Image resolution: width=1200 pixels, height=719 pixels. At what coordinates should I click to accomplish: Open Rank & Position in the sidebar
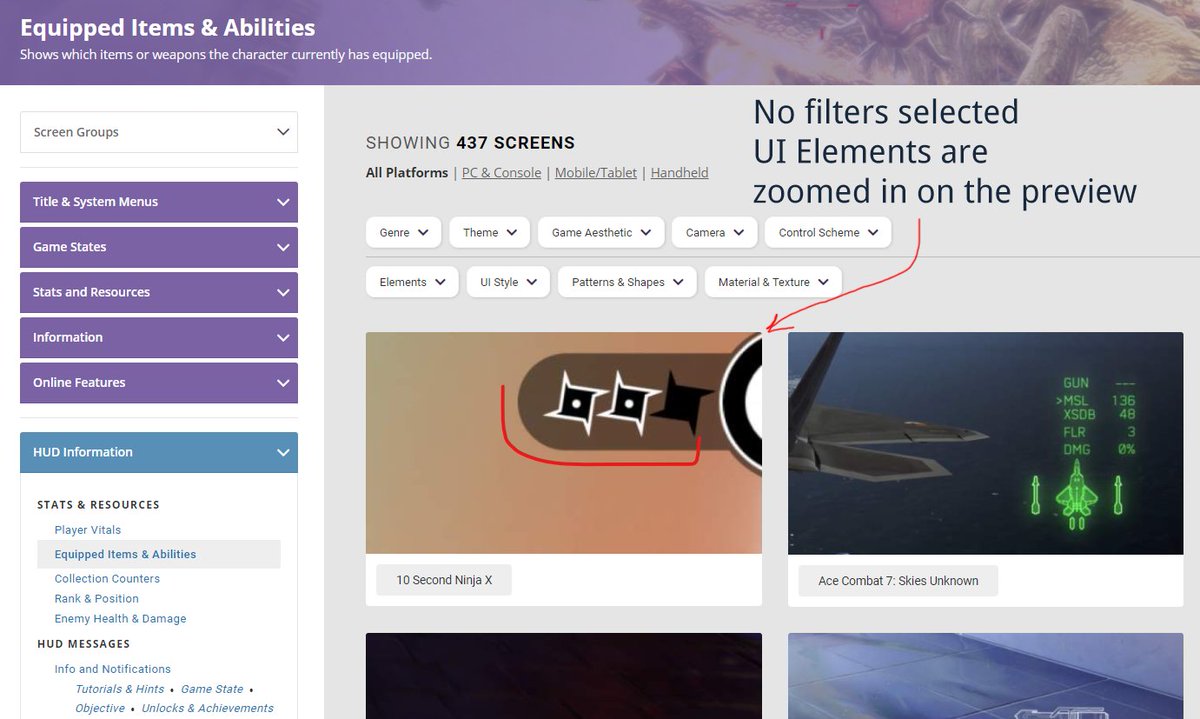pyautogui.click(x=97, y=599)
